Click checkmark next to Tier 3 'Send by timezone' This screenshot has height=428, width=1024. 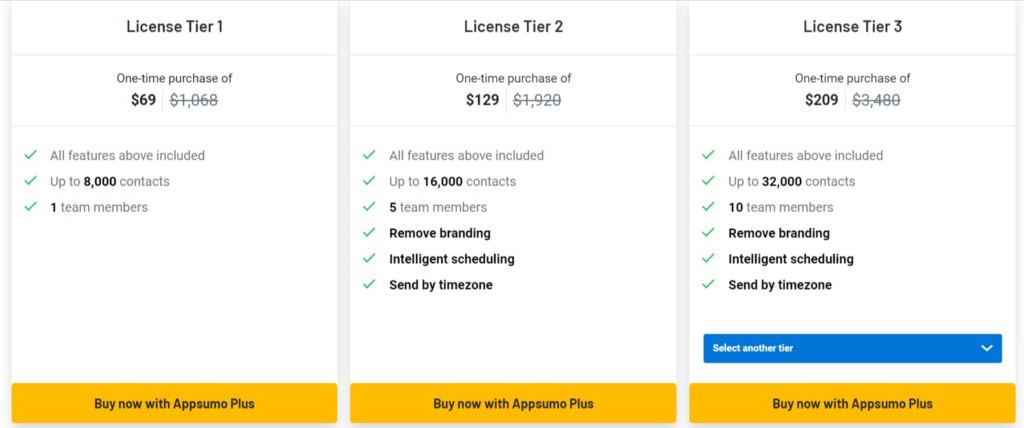pos(709,284)
